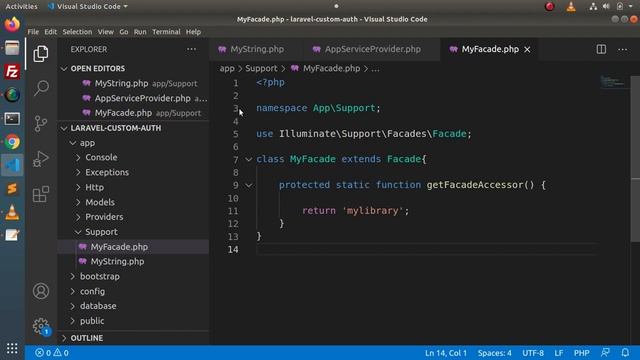640x360 pixels.
Task: Open the editor More Actions ellipsis
Action: coord(622,49)
